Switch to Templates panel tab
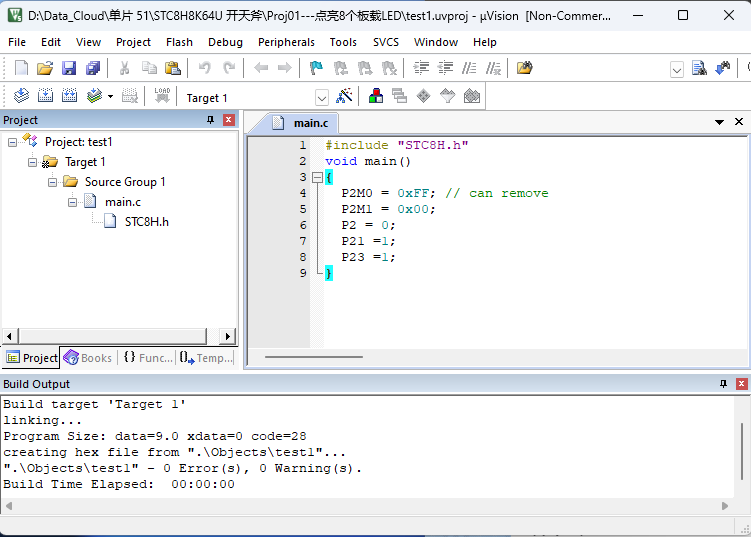751x537 pixels. [206, 358]
